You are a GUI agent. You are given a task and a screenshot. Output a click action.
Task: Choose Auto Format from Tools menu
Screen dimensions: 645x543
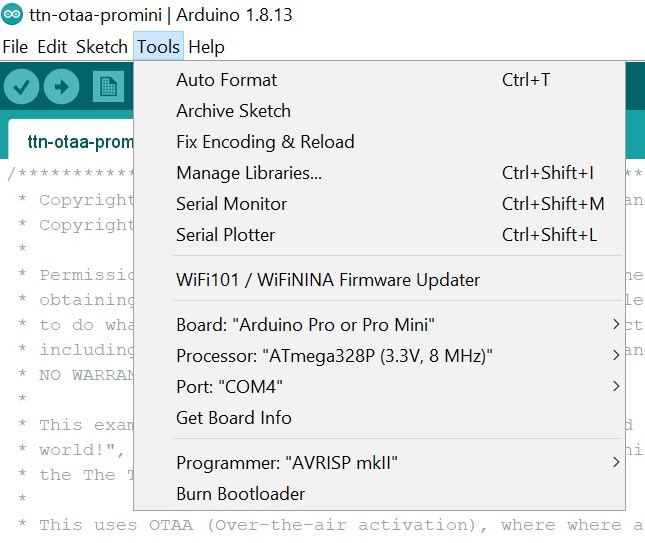coord(379,80)
